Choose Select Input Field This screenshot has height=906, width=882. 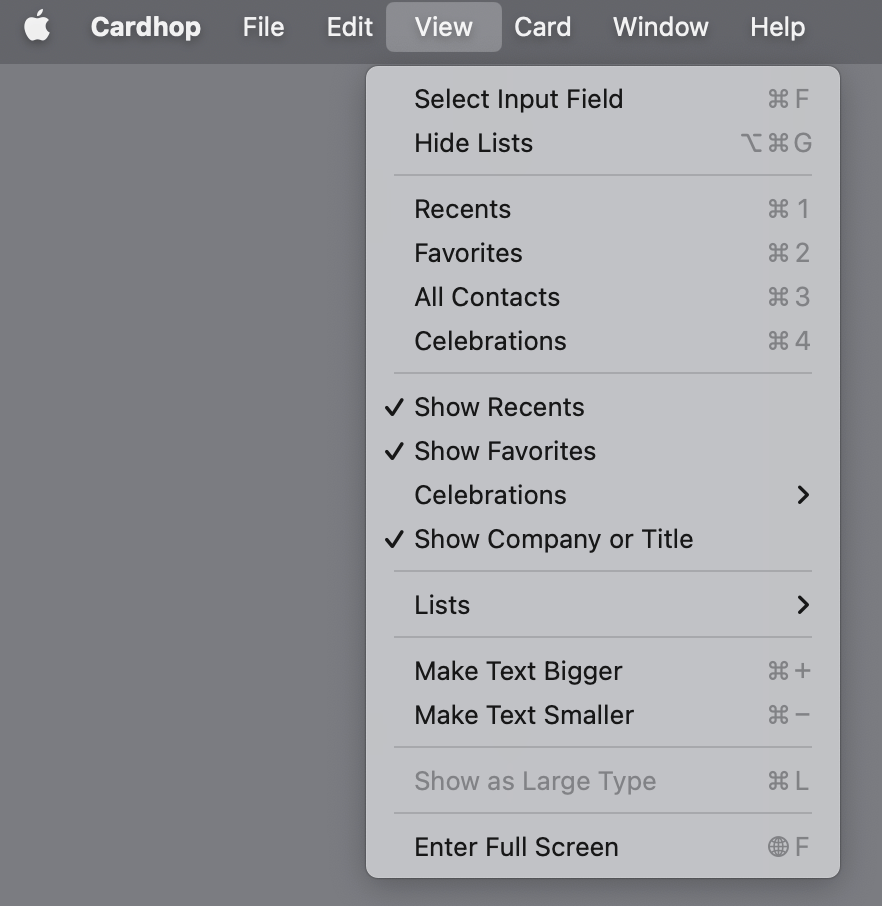click(x=603, y=99)
